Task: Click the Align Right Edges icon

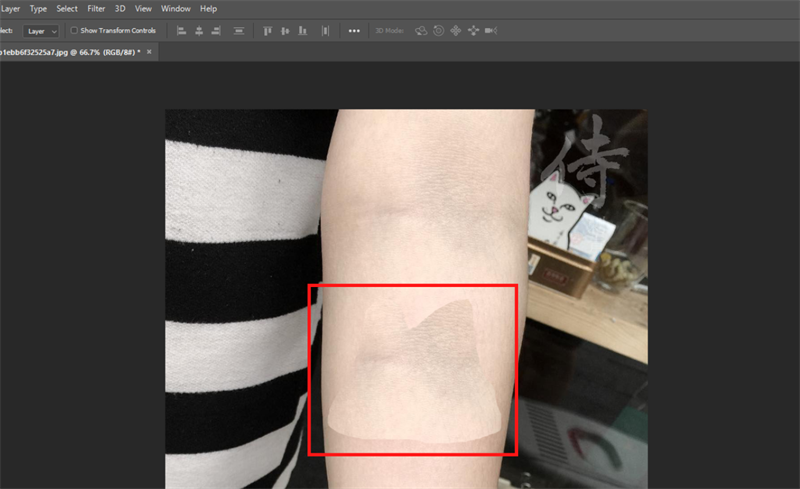Action: pyautogui.click(x=216, y=31)
